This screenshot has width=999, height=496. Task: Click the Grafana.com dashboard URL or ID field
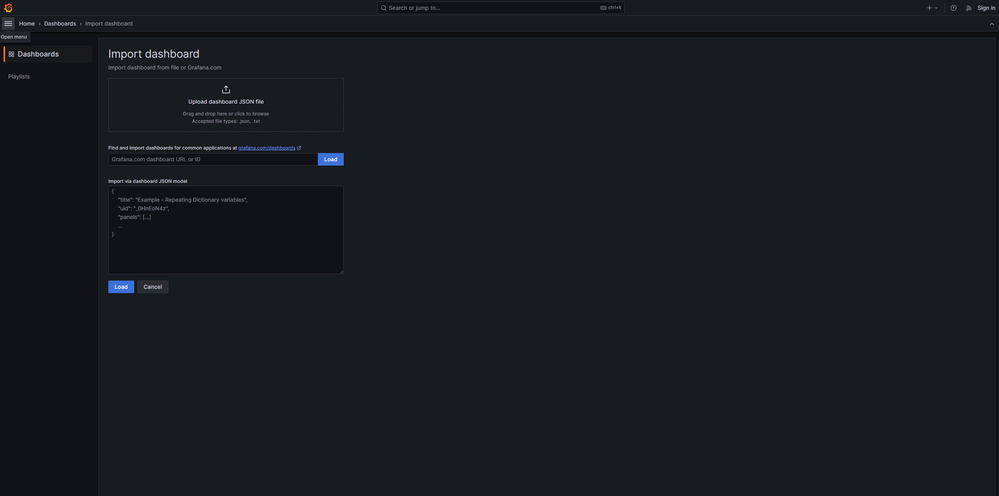pos(213,159)
